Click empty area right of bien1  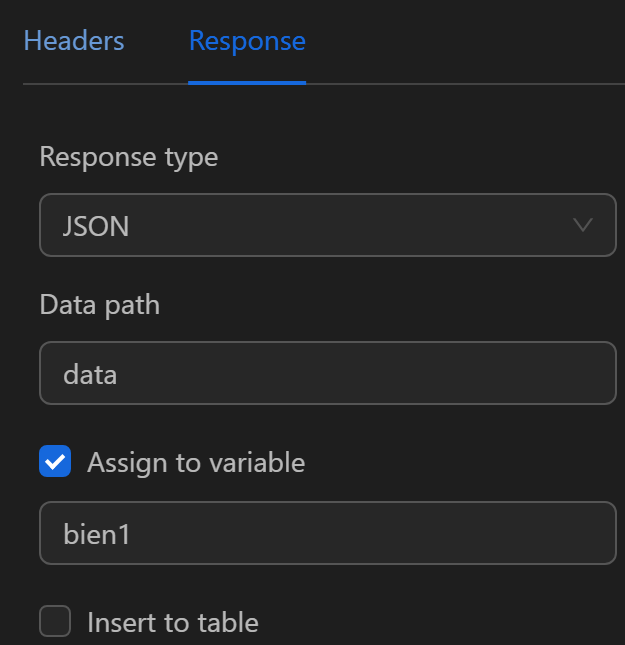click(400, 533)
